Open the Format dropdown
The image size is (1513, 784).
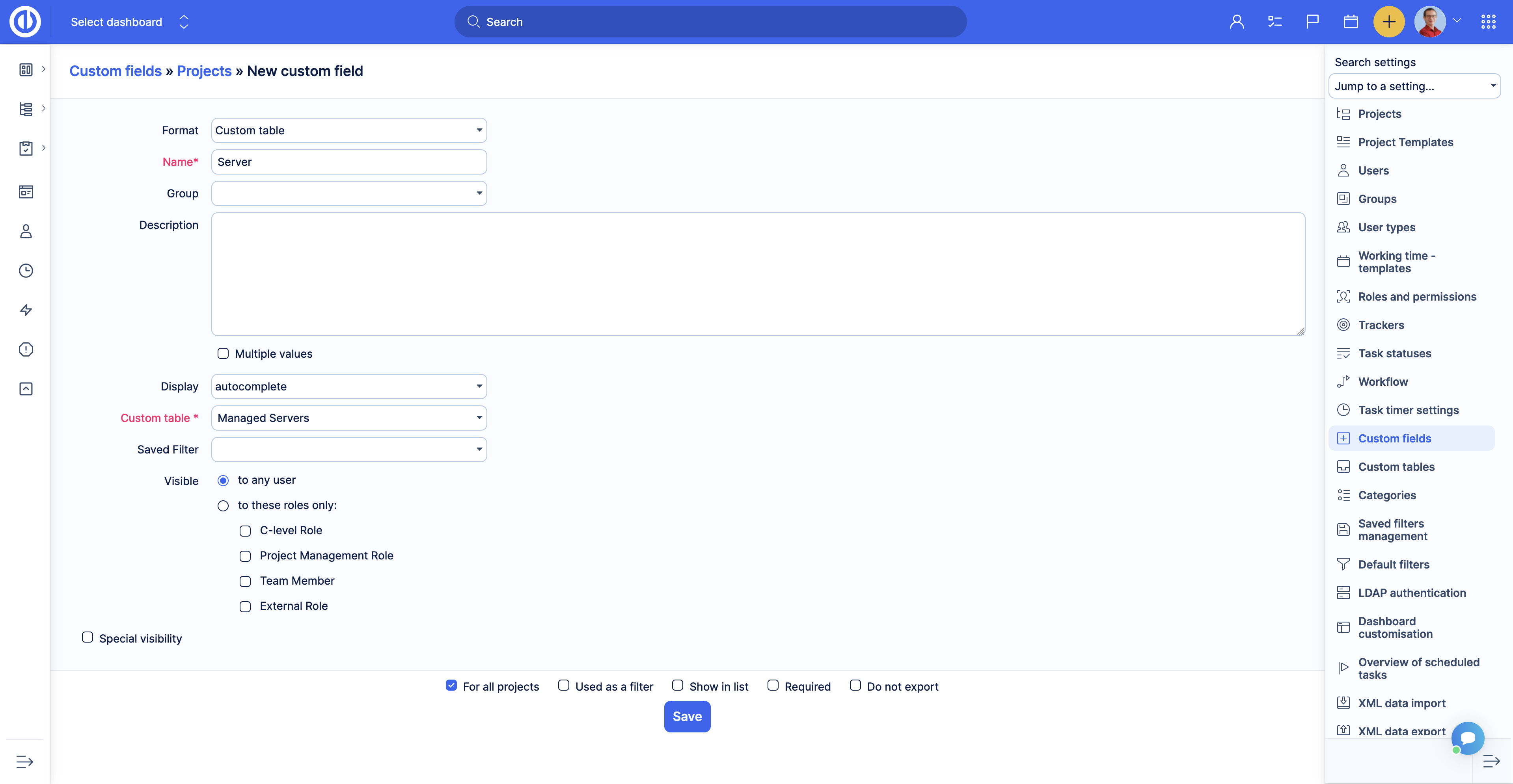349,130
